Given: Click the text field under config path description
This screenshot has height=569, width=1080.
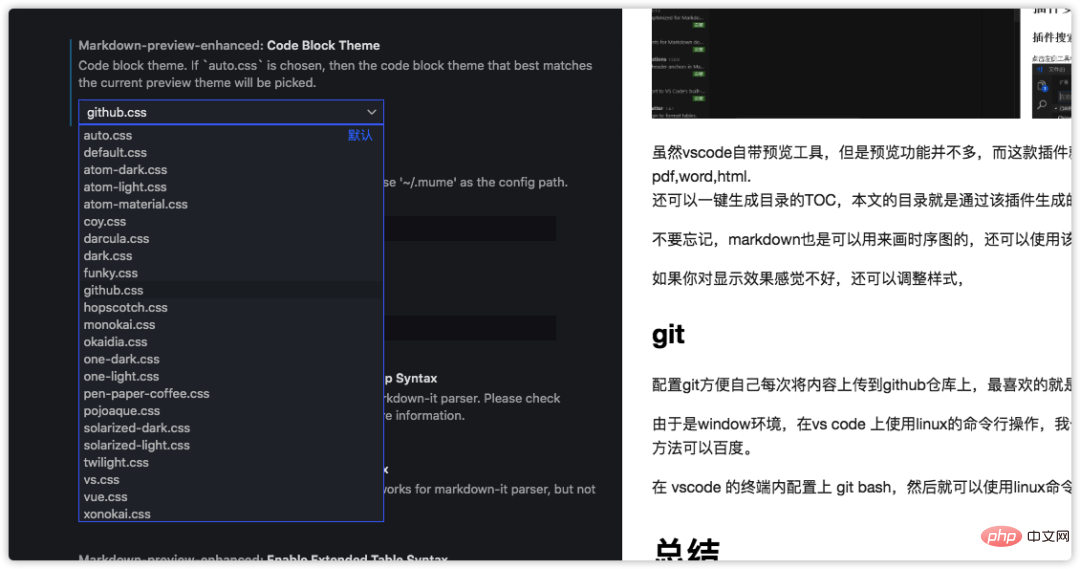Looking at the screenshot, I should (470, 229).
